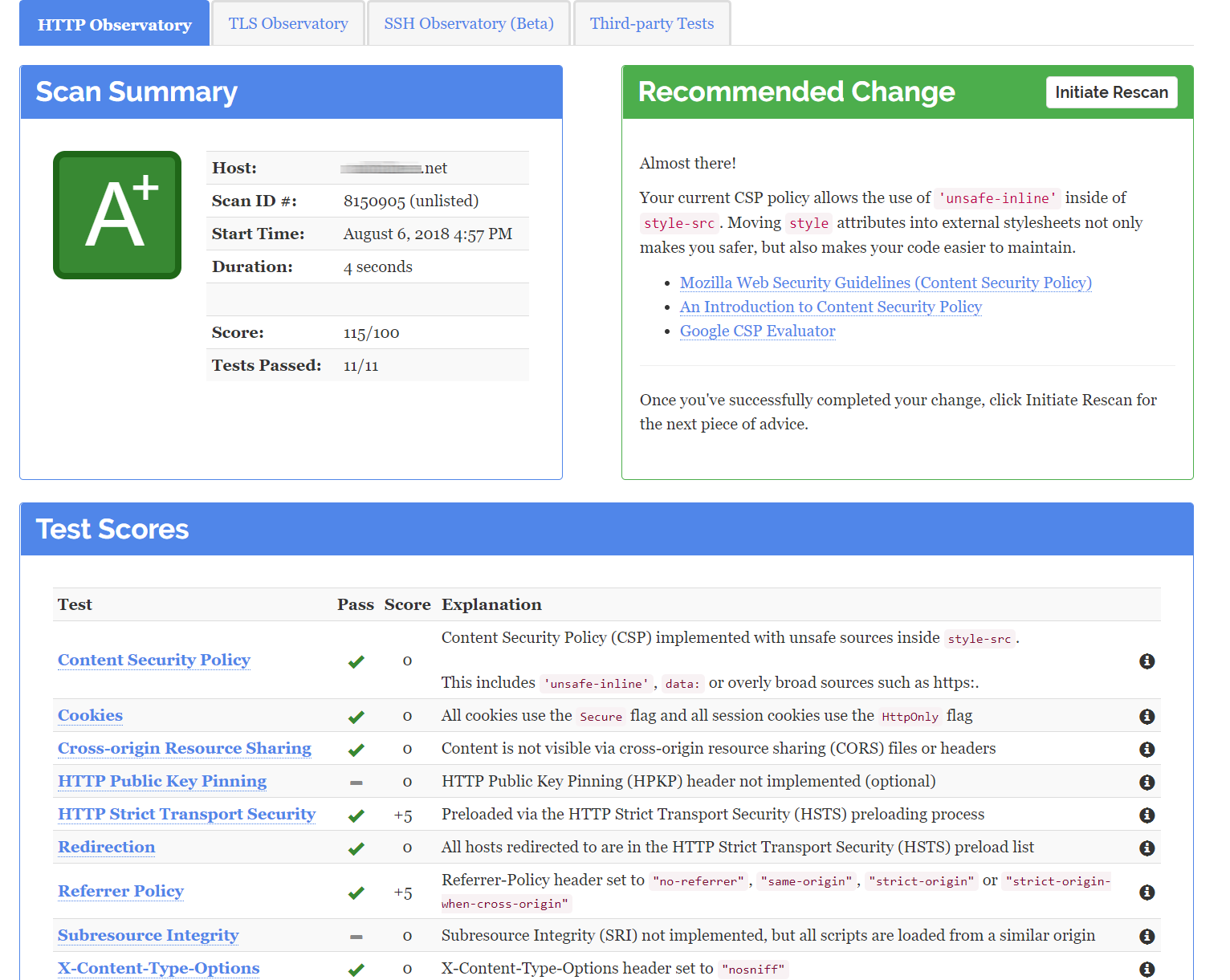Click the Tests Passed value 11/11
Image resolution: width=1230 pixels, height=980 pixels.
(360, 365)
